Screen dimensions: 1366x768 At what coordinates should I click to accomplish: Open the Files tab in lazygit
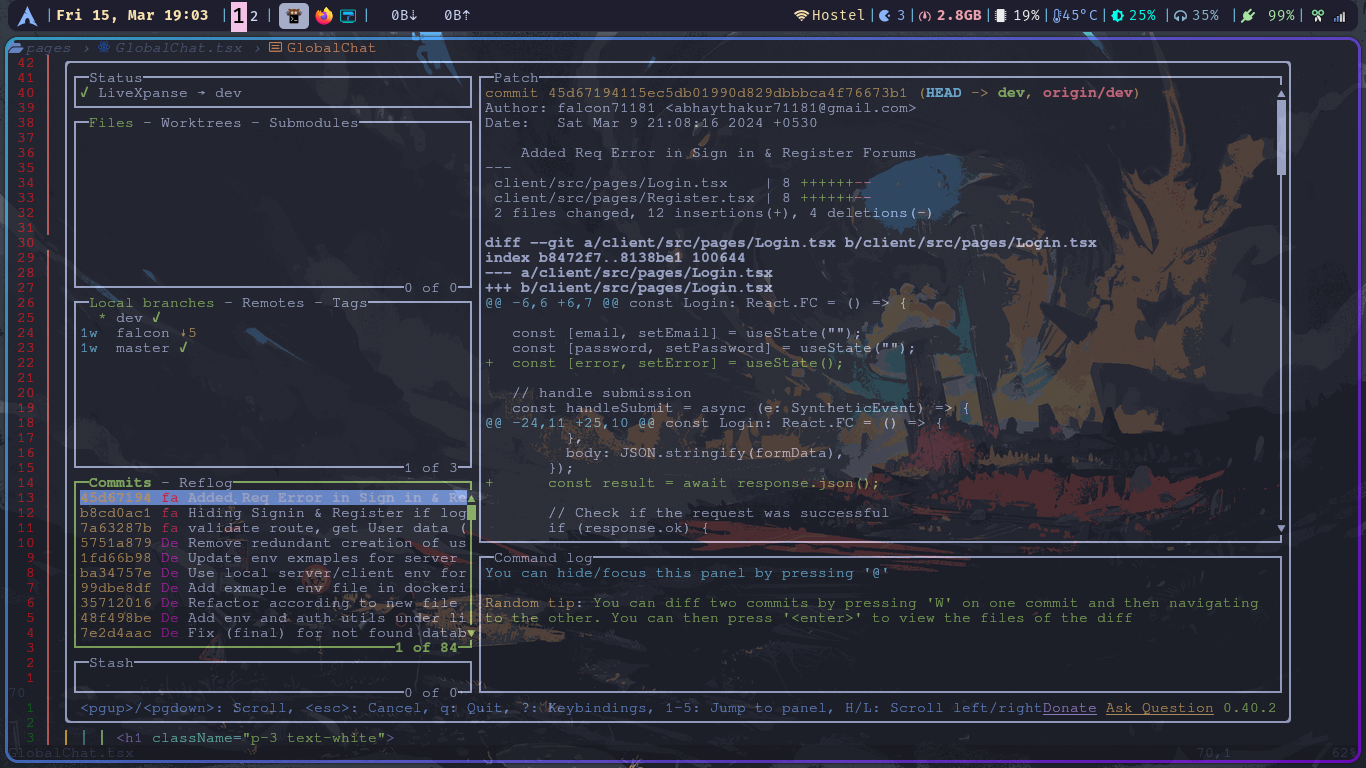click(111, 123)
